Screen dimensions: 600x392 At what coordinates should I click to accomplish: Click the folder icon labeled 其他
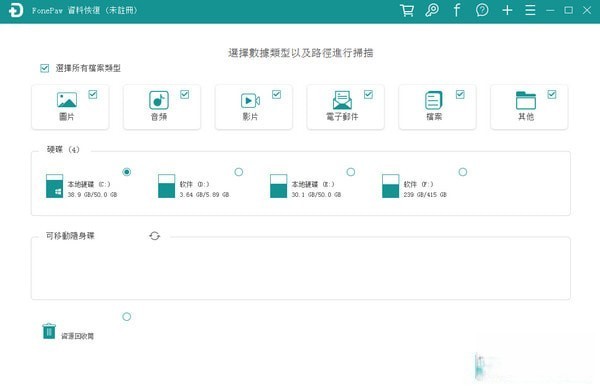(526, 100)
